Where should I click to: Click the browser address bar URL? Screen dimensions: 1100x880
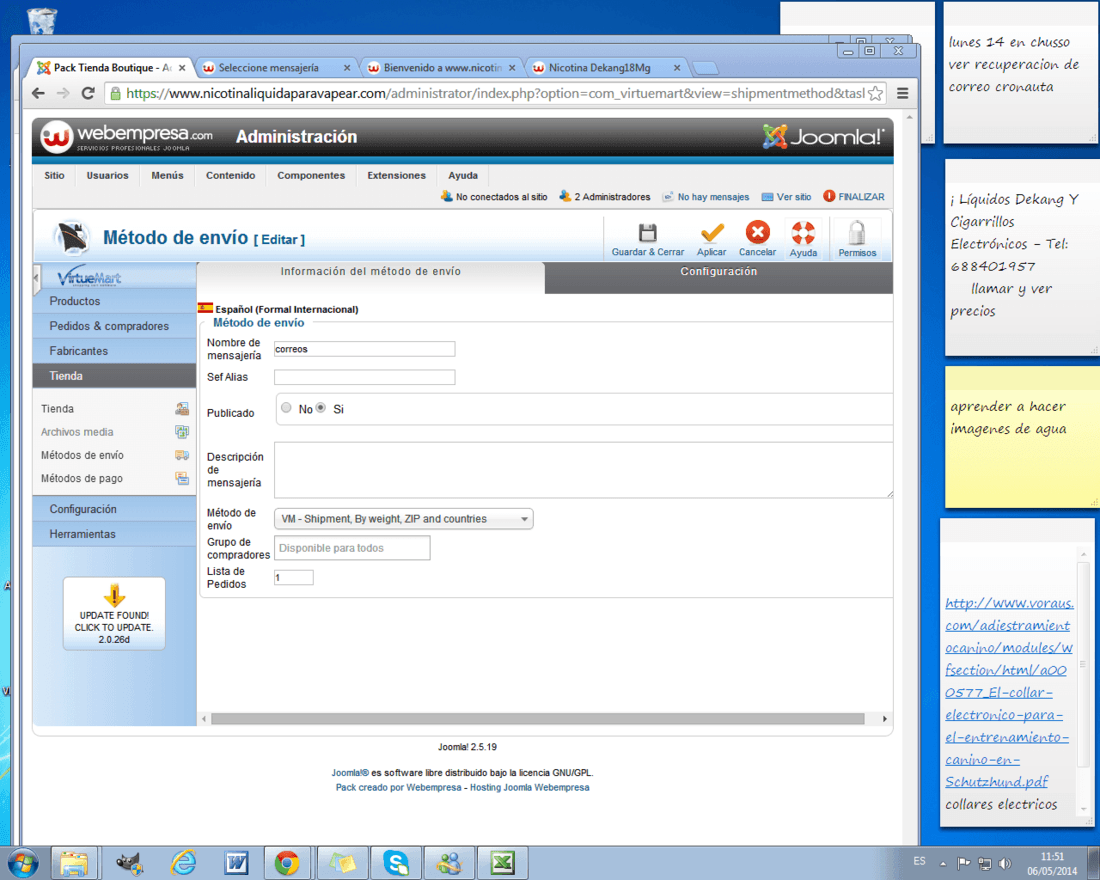[x=495, y=93]
